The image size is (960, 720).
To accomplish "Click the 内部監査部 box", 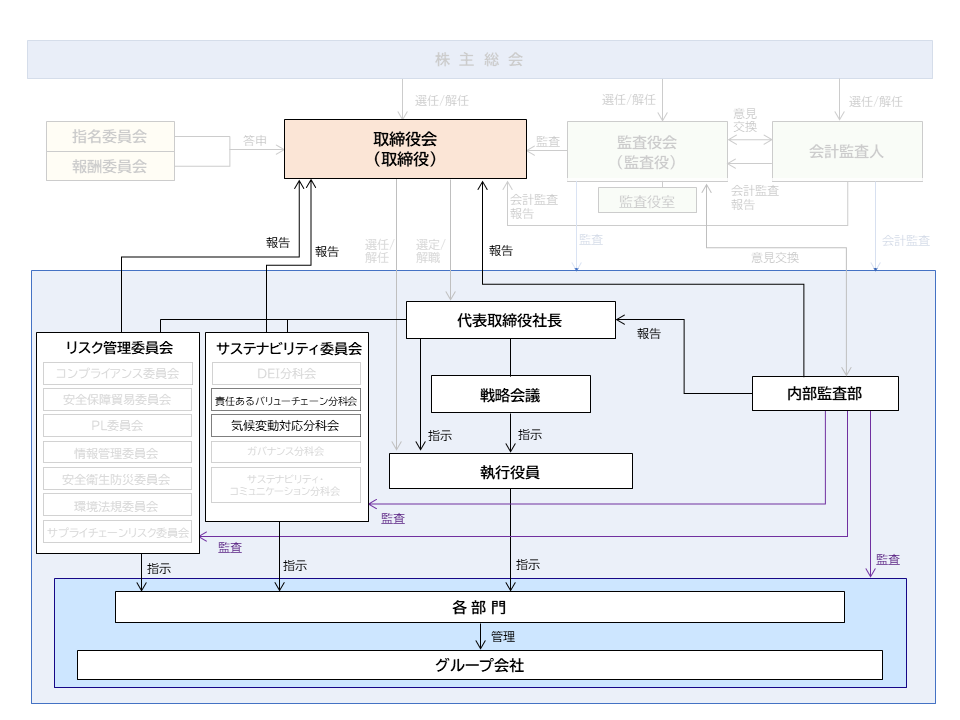I will pos(825,394).
